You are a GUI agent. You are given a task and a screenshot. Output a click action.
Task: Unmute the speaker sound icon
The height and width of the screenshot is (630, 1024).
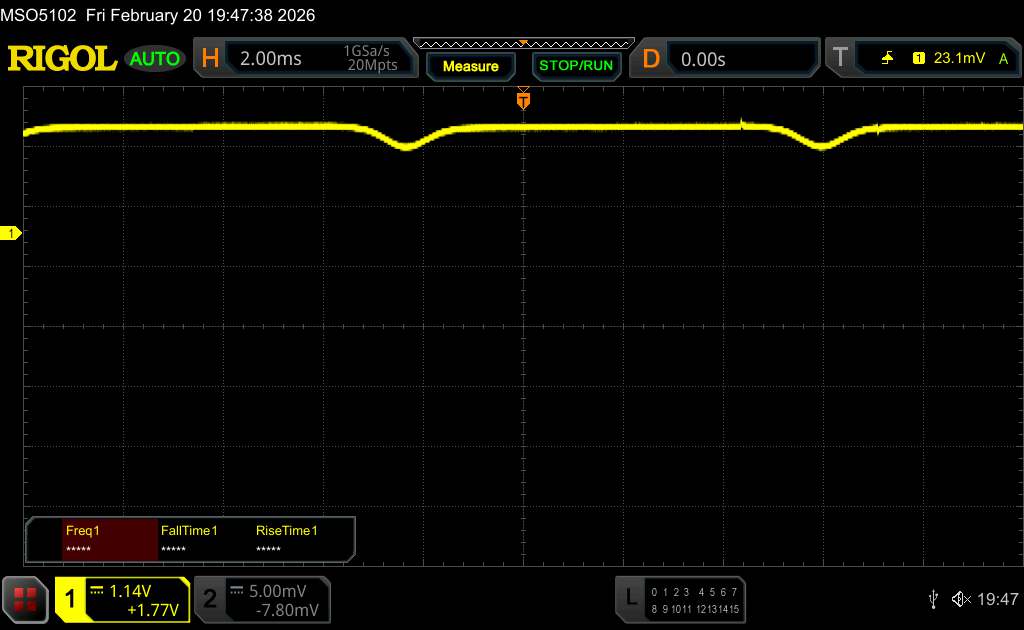point(960,598)
